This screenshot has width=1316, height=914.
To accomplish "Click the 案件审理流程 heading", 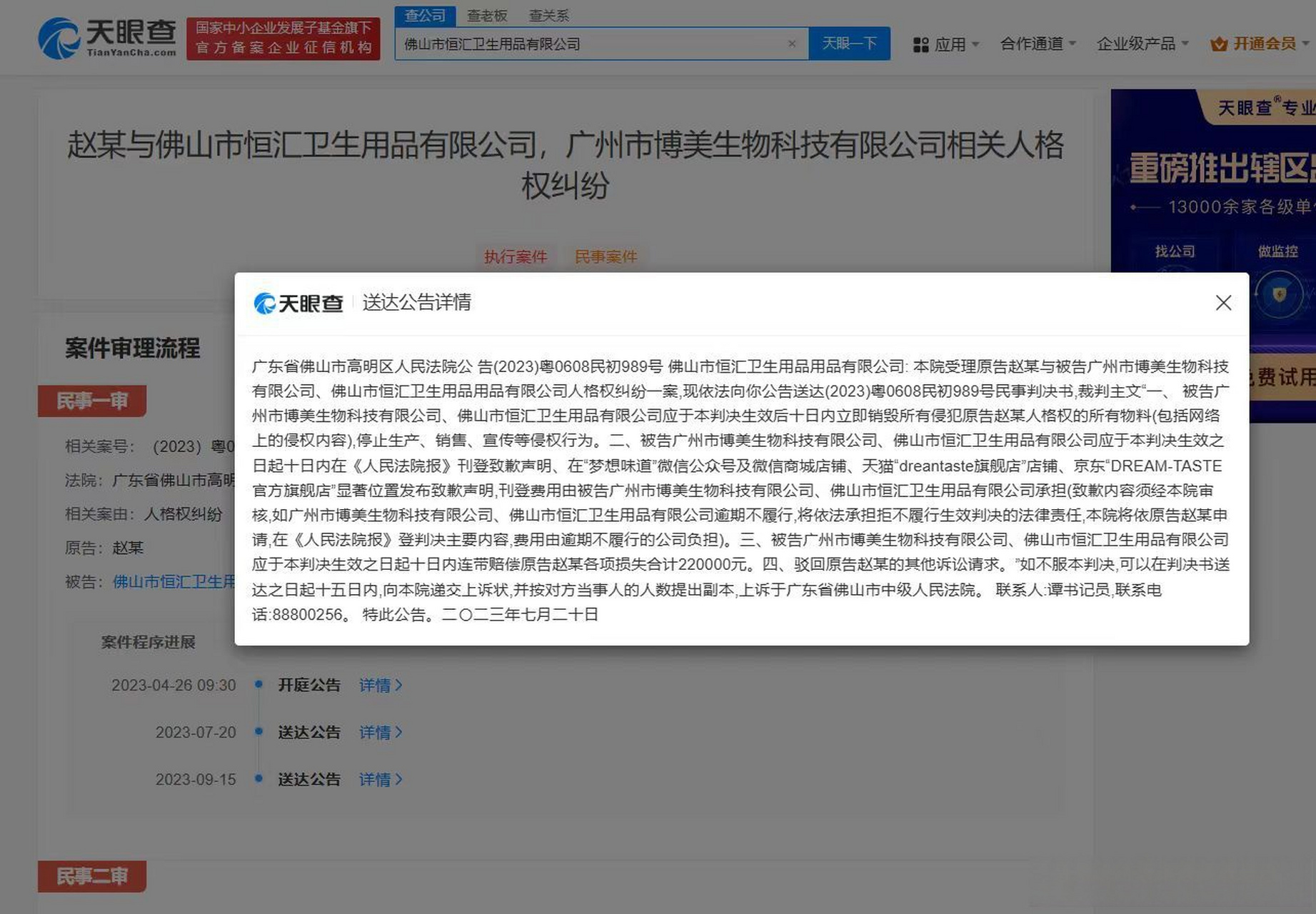I will 133,348.
